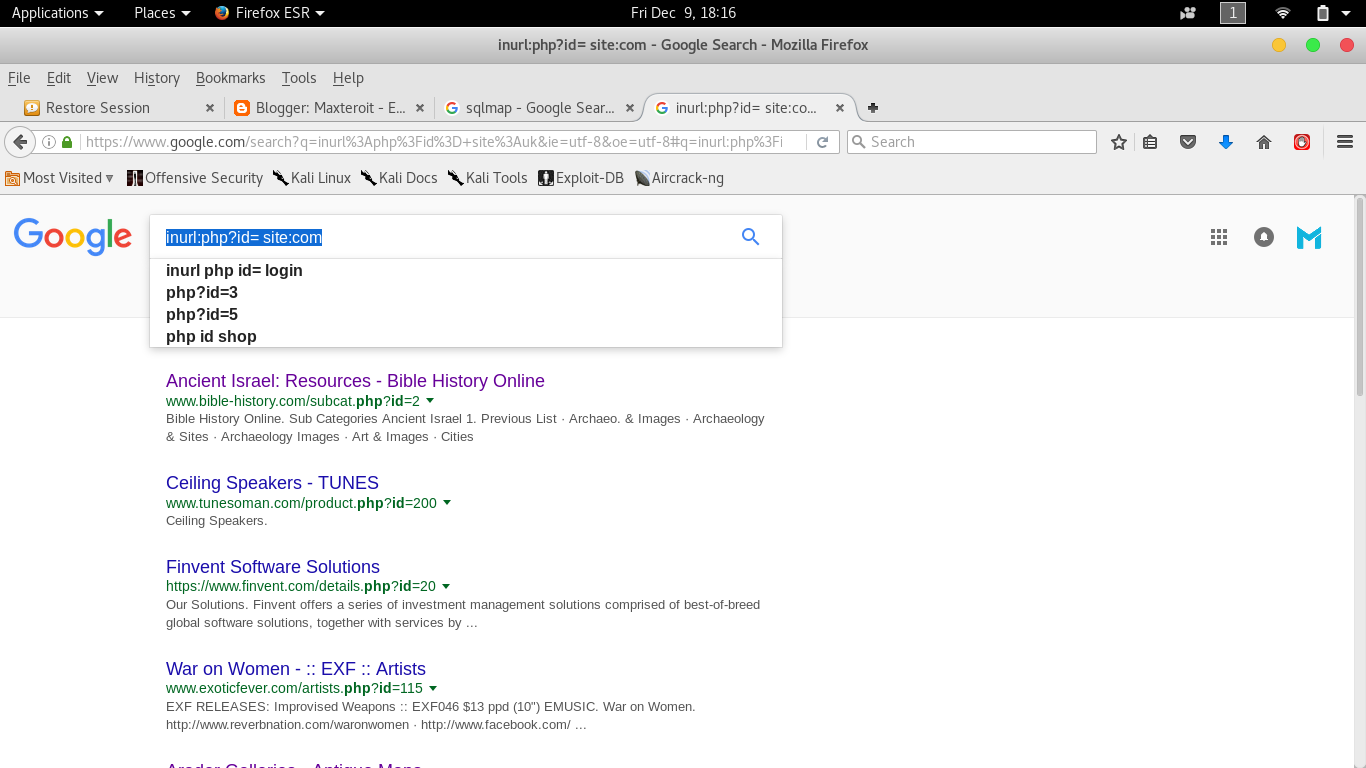Open Firefox hamburger menu
Viewport: 1366px width, 768px height.
[x=1345, y=142]
